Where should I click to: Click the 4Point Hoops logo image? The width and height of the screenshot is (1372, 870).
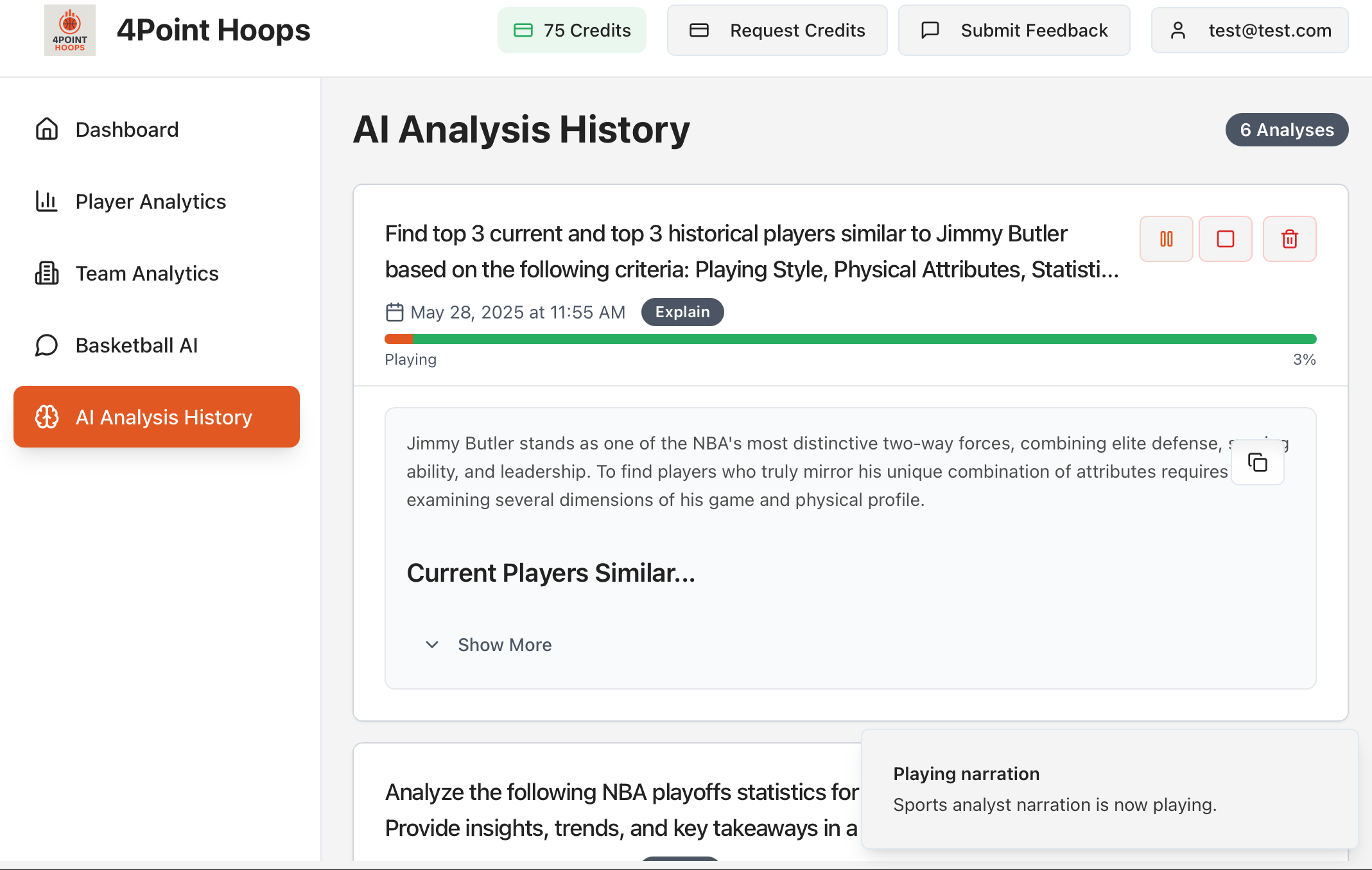tap(69, 30)
